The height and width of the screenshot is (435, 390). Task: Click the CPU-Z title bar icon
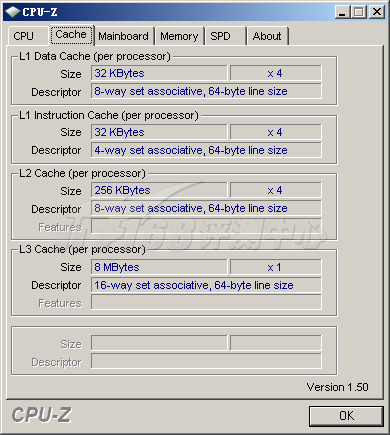click(x=13, y=12)
